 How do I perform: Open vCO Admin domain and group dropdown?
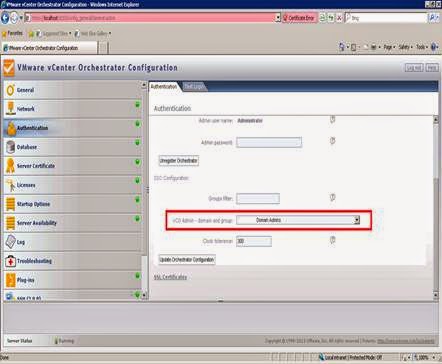click(357, 220)
